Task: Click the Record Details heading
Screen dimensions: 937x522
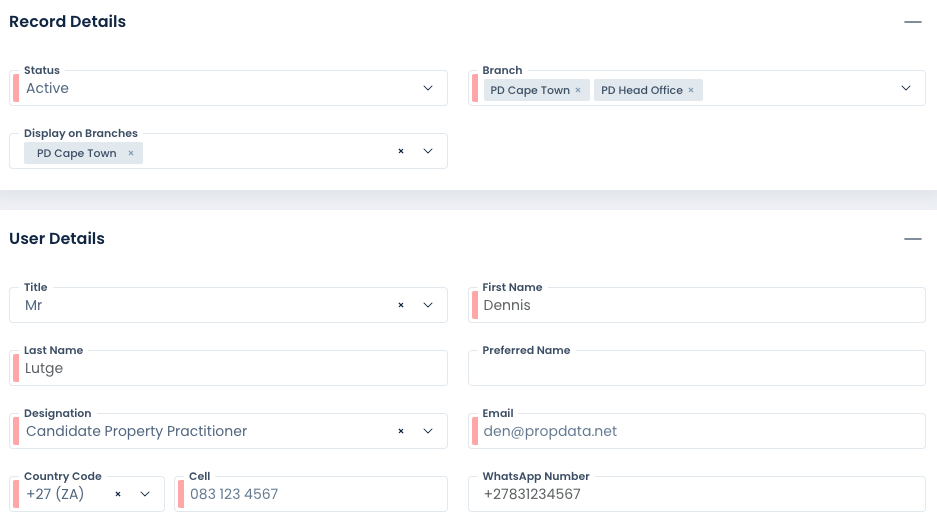Action: click(68, 22)
